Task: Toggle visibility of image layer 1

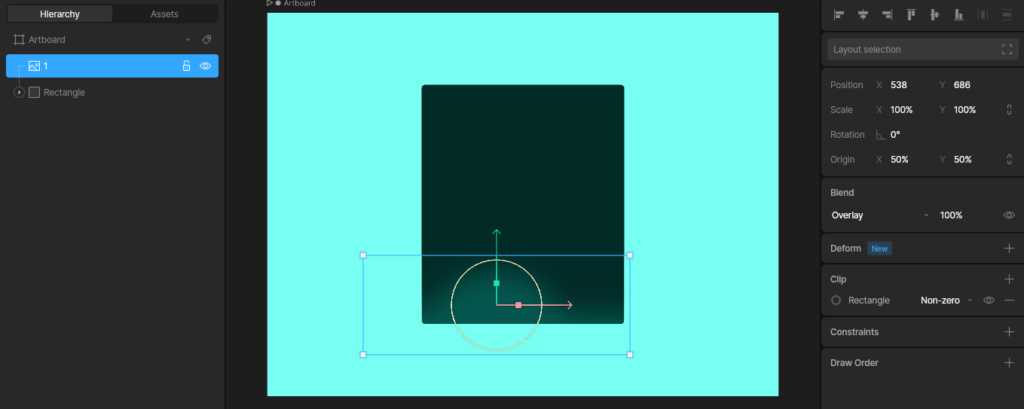Action: 205,66
